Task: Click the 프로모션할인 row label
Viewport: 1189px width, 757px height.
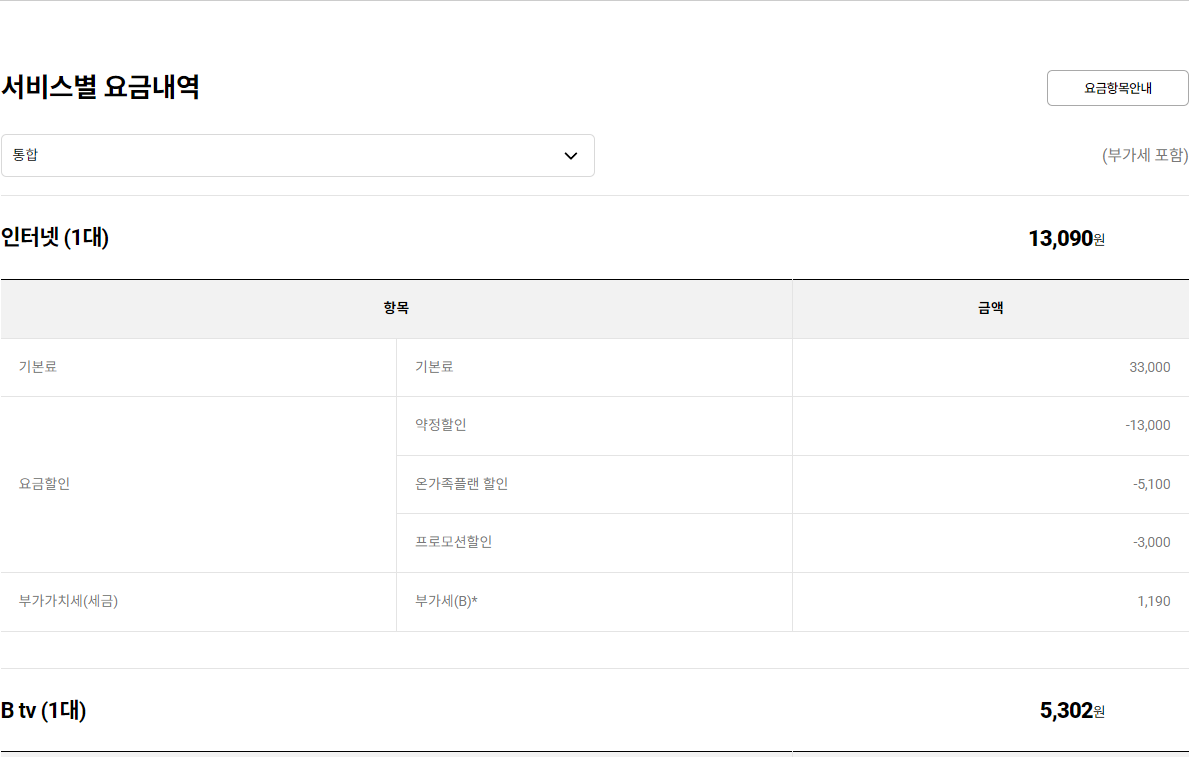Action: tap(454, 542)
